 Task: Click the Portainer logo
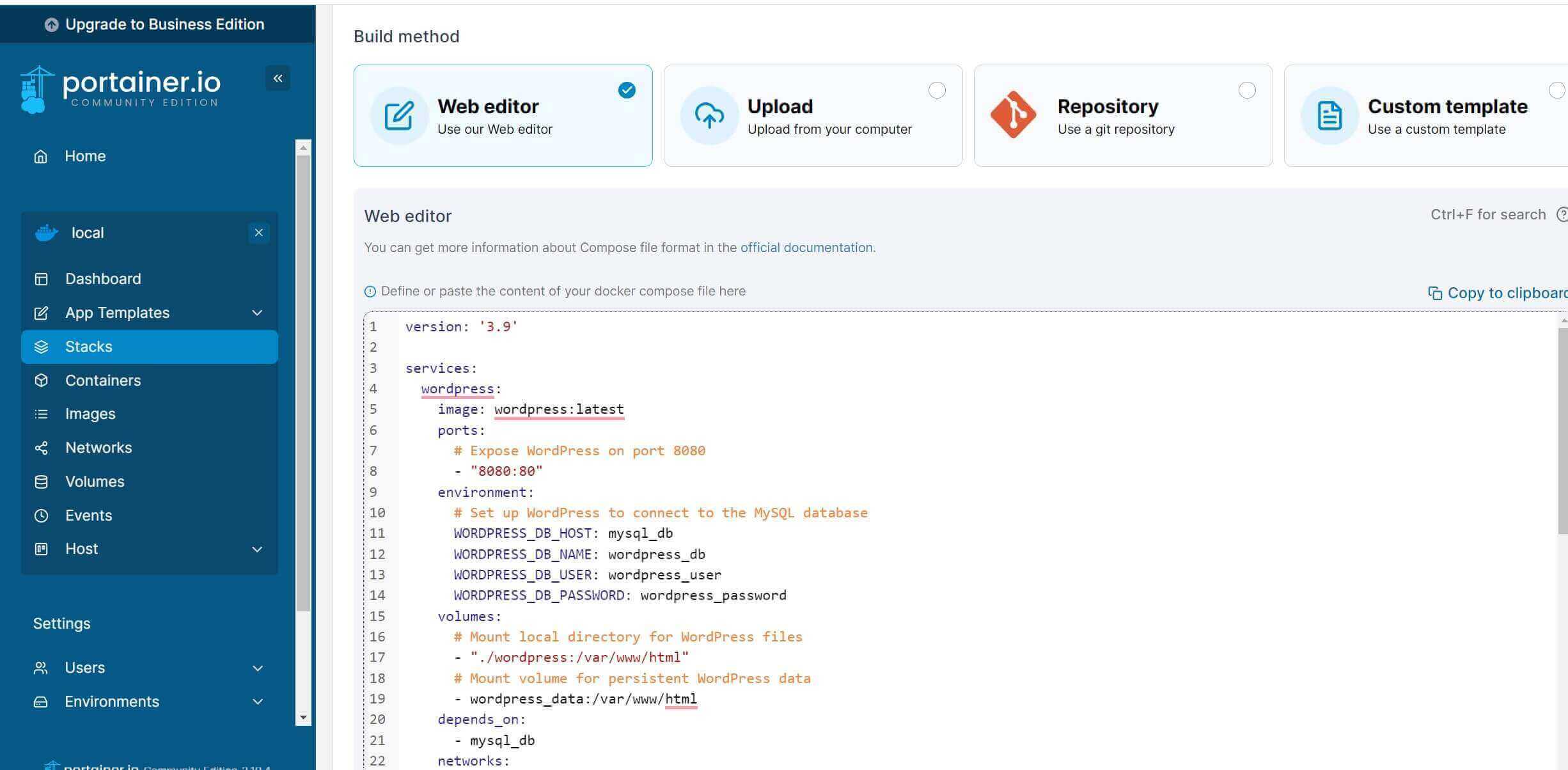tap(120, 89)
